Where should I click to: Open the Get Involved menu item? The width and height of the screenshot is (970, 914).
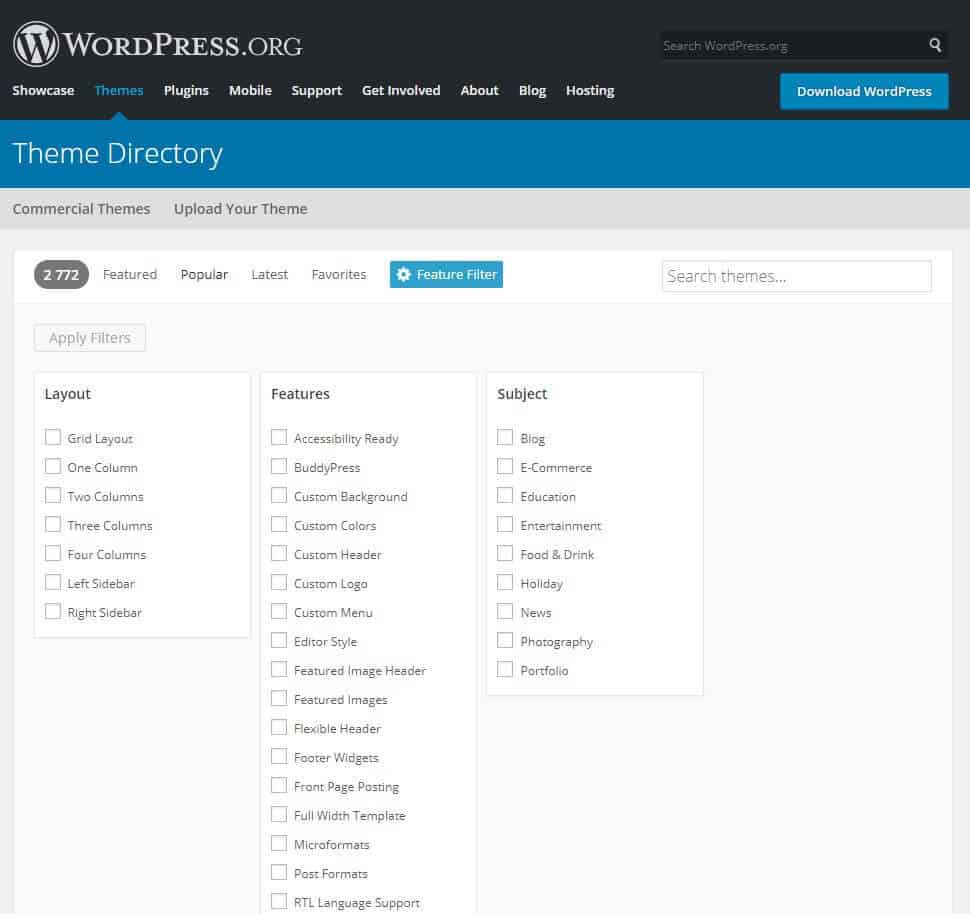point(401,90)
